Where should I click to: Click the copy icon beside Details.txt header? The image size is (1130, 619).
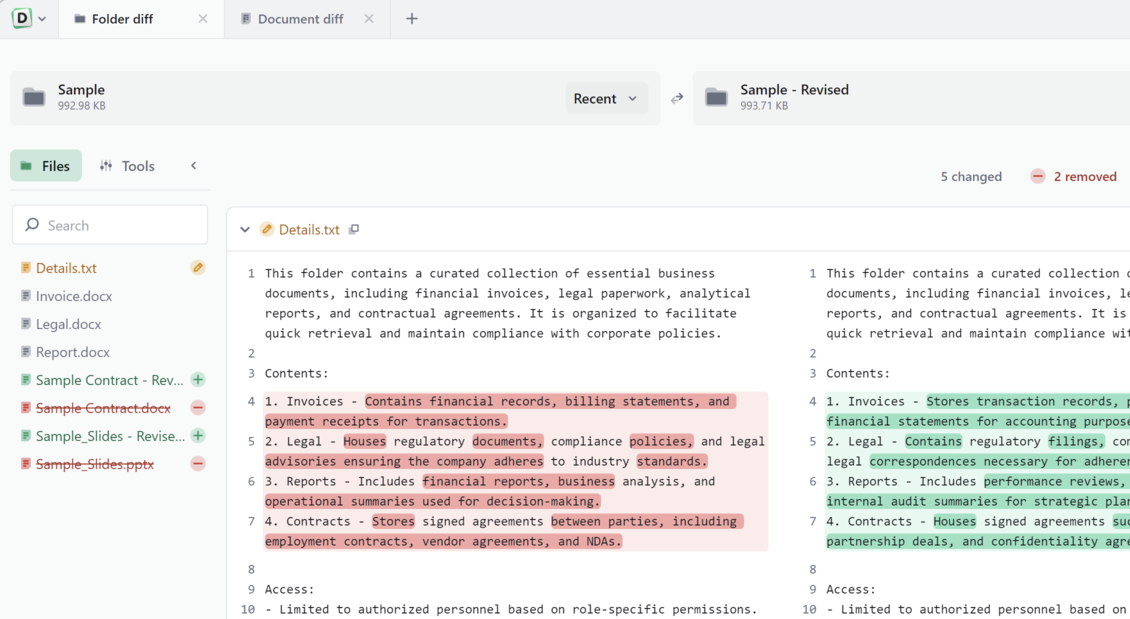click(x=354, y=230)
